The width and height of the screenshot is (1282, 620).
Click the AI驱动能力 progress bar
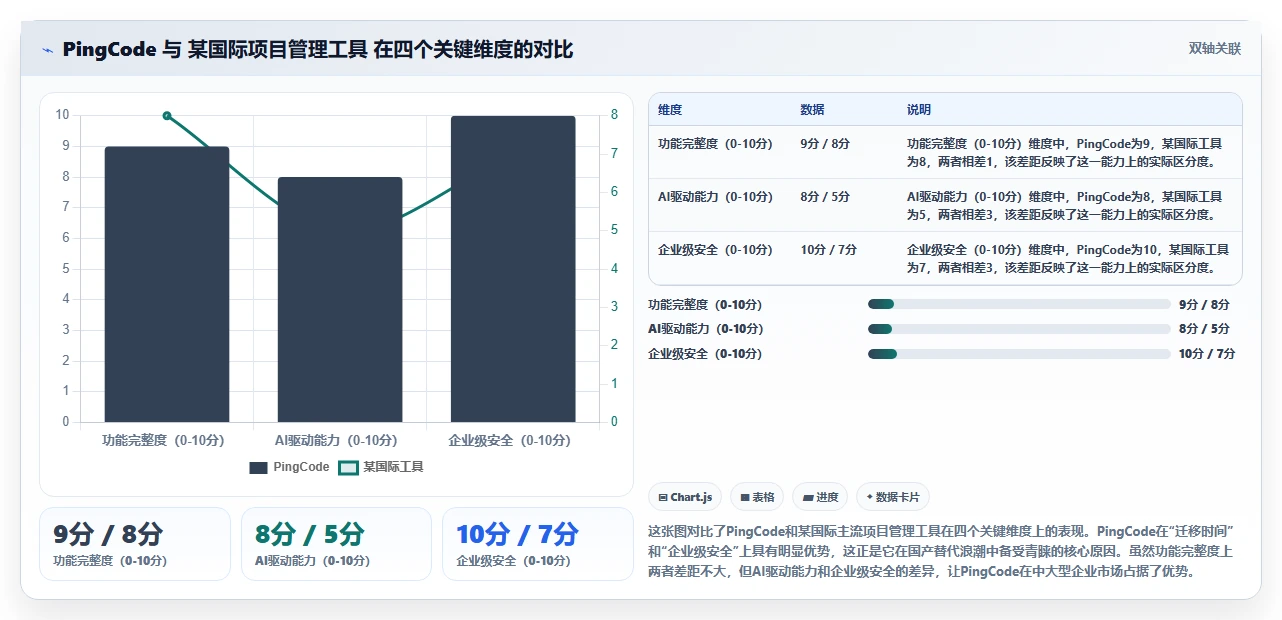point(1019,329)
